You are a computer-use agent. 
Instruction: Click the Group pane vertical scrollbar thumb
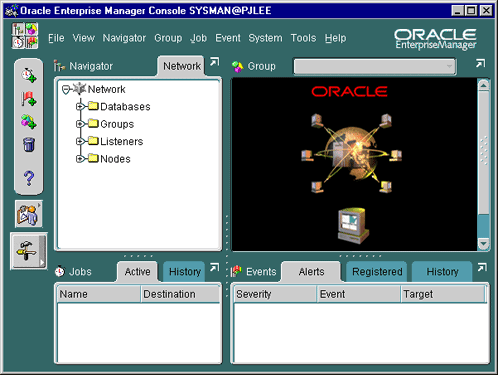(483, 153)
